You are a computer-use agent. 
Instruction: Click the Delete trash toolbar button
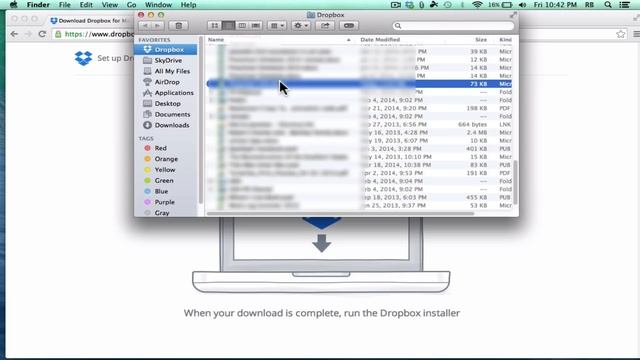[x=178, y=26]
